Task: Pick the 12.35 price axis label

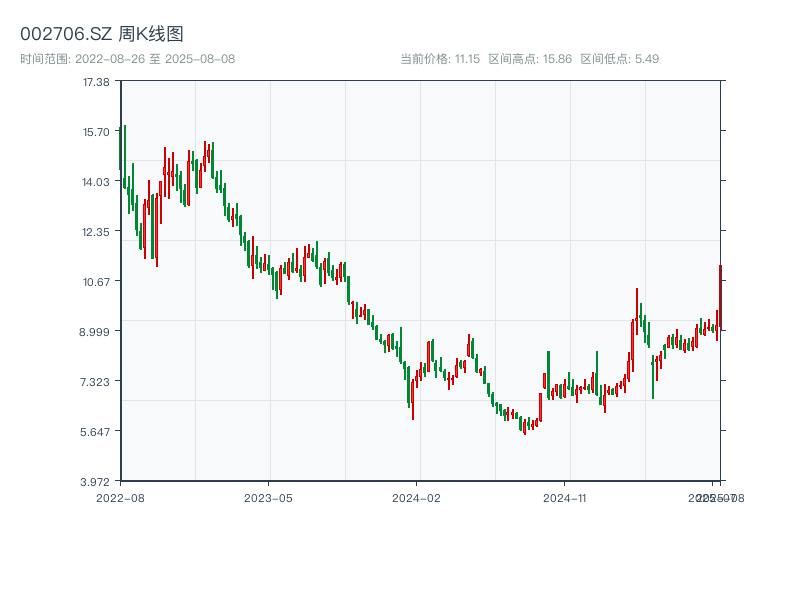Action: [97, 231]
